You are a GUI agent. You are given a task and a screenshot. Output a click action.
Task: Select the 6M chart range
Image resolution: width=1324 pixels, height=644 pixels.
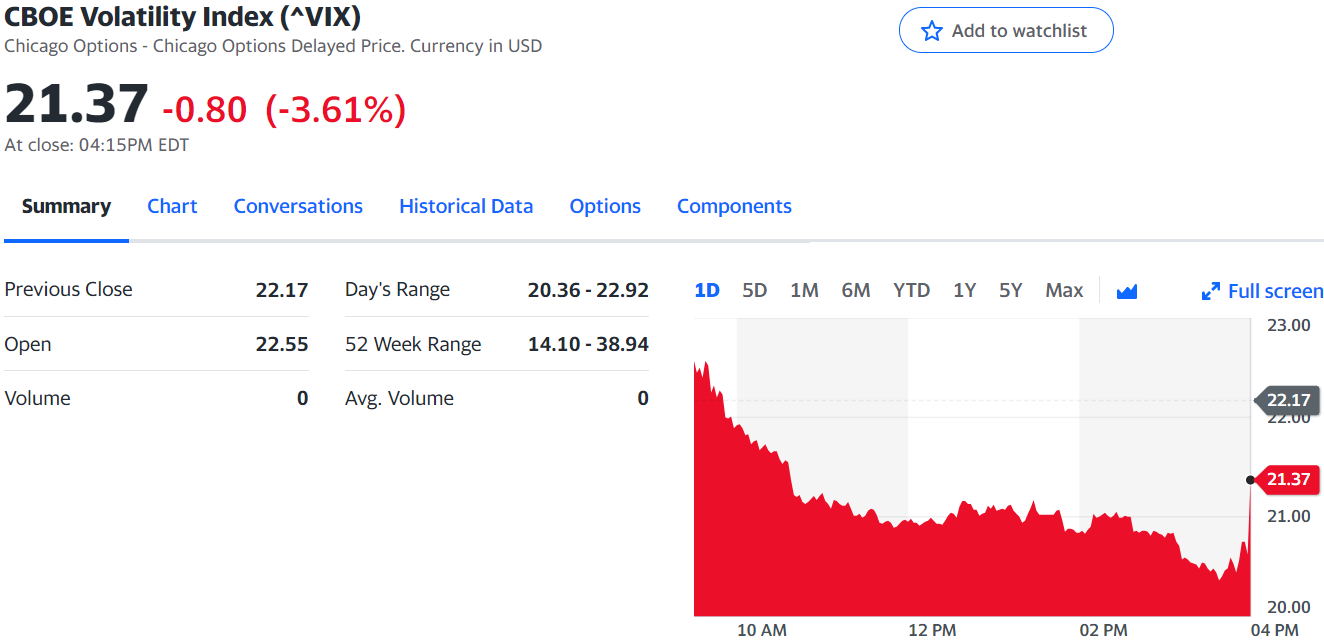click(856, 290)
